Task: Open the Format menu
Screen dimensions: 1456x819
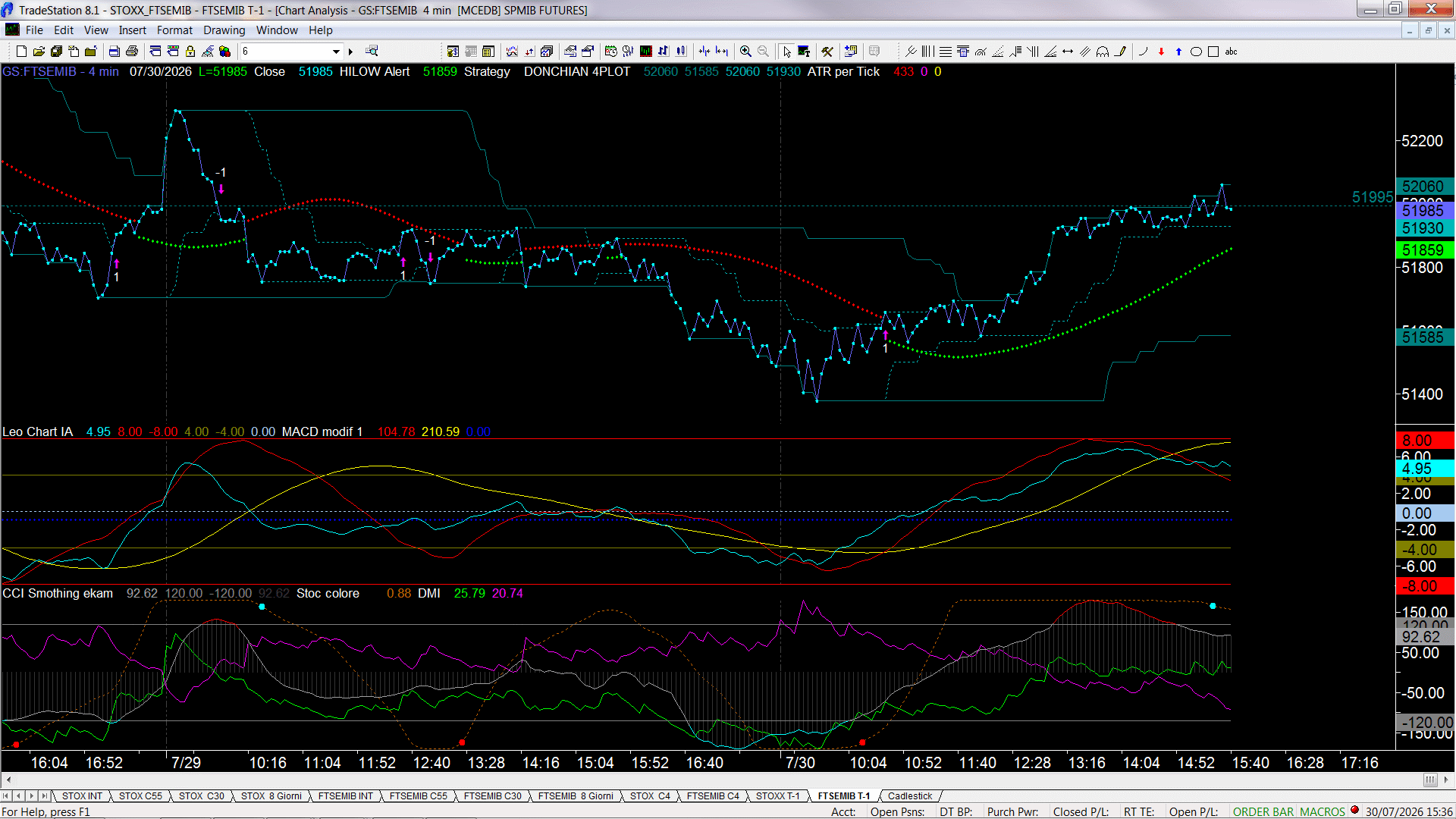Action: pyautogui.click(x=175, y=30)
